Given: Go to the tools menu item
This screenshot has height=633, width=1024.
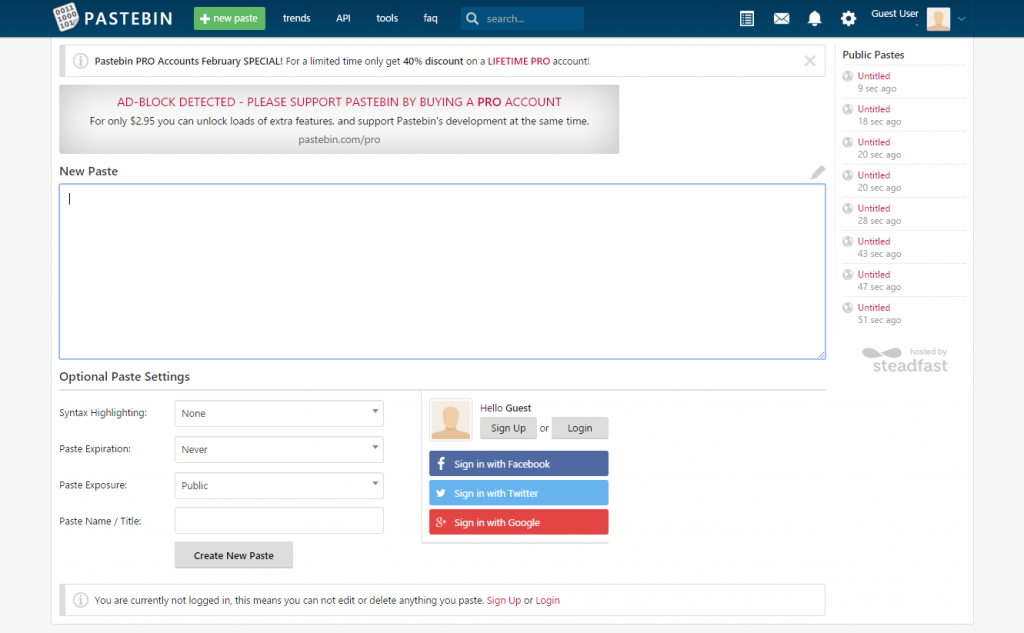Looking at the screenshot, I should pos(387,18).
